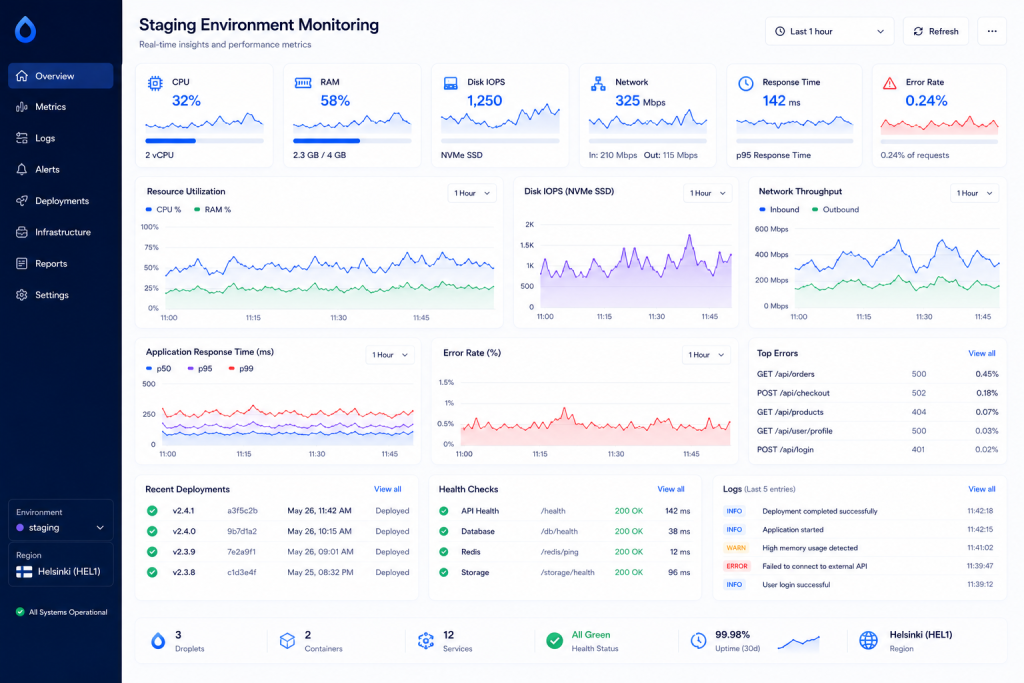
Task: Open the Last 1 hour time range dropdown
Action: tap(829, 31)
